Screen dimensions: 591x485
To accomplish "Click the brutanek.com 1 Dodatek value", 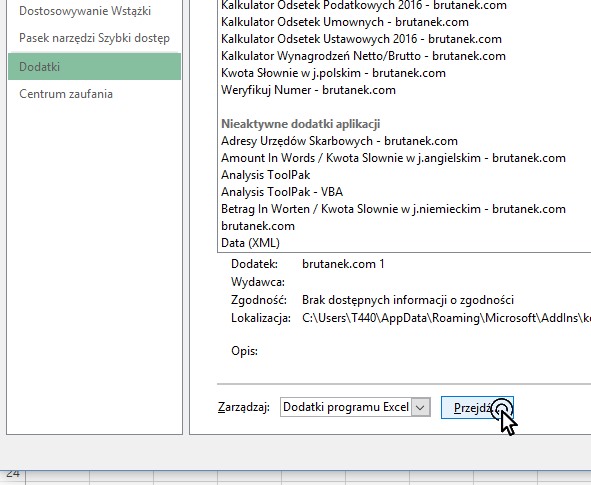I will coord(343,264).
